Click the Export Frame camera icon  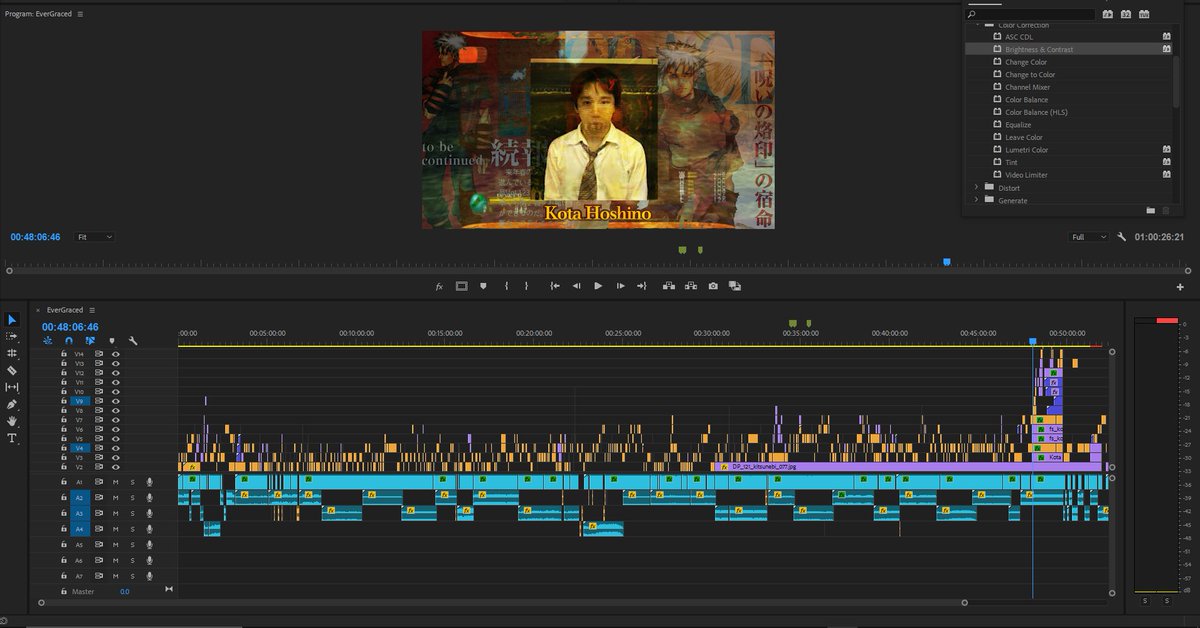click(713, 286)
